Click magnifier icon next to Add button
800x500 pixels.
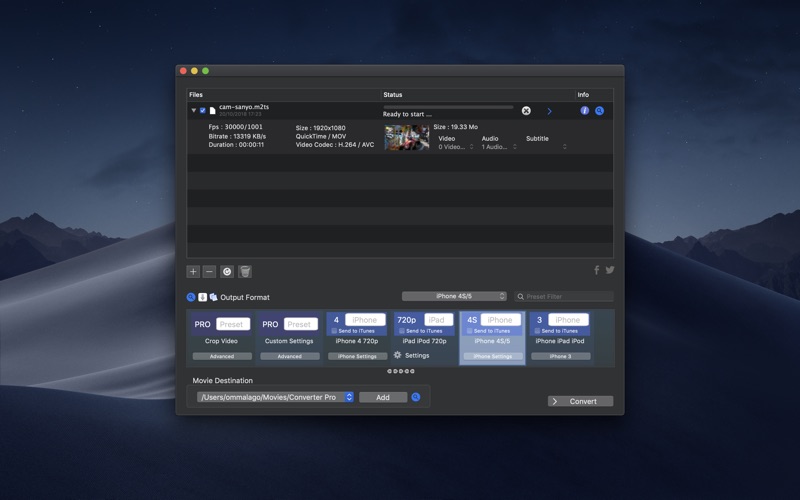tap(416, 397)
